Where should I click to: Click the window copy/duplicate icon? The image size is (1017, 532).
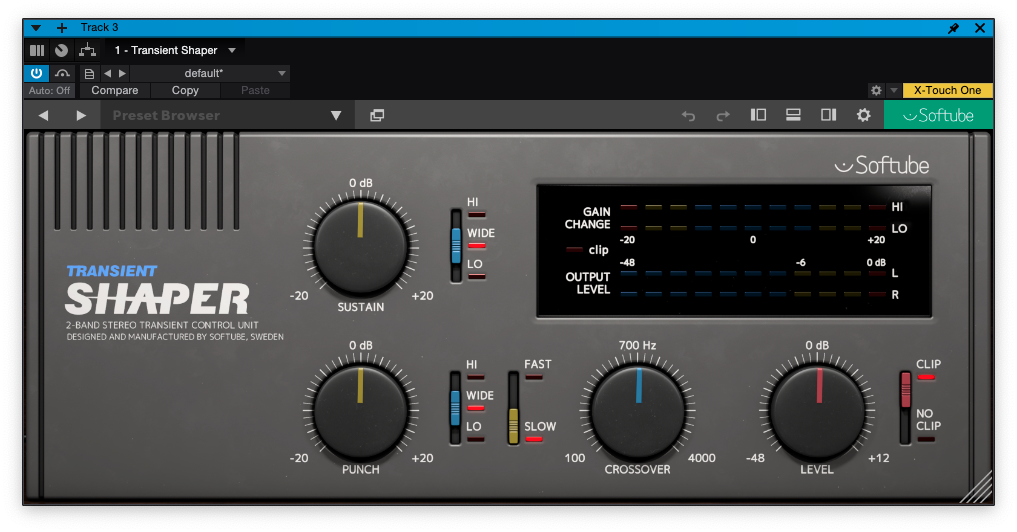377,115
